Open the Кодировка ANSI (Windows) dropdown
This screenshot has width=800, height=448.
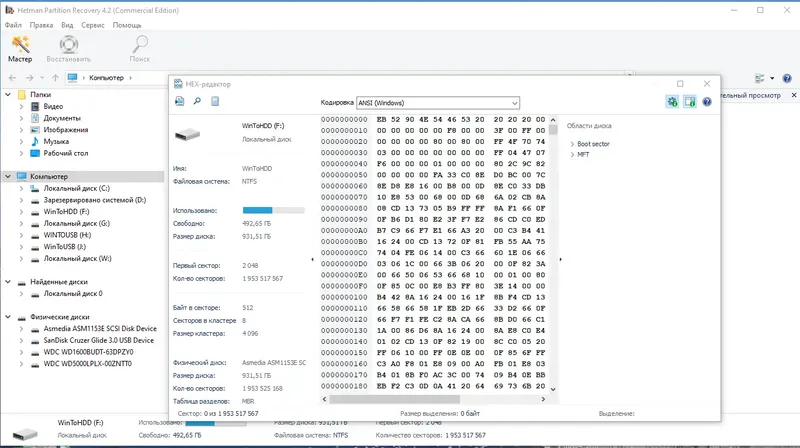(x=438, y=103)
